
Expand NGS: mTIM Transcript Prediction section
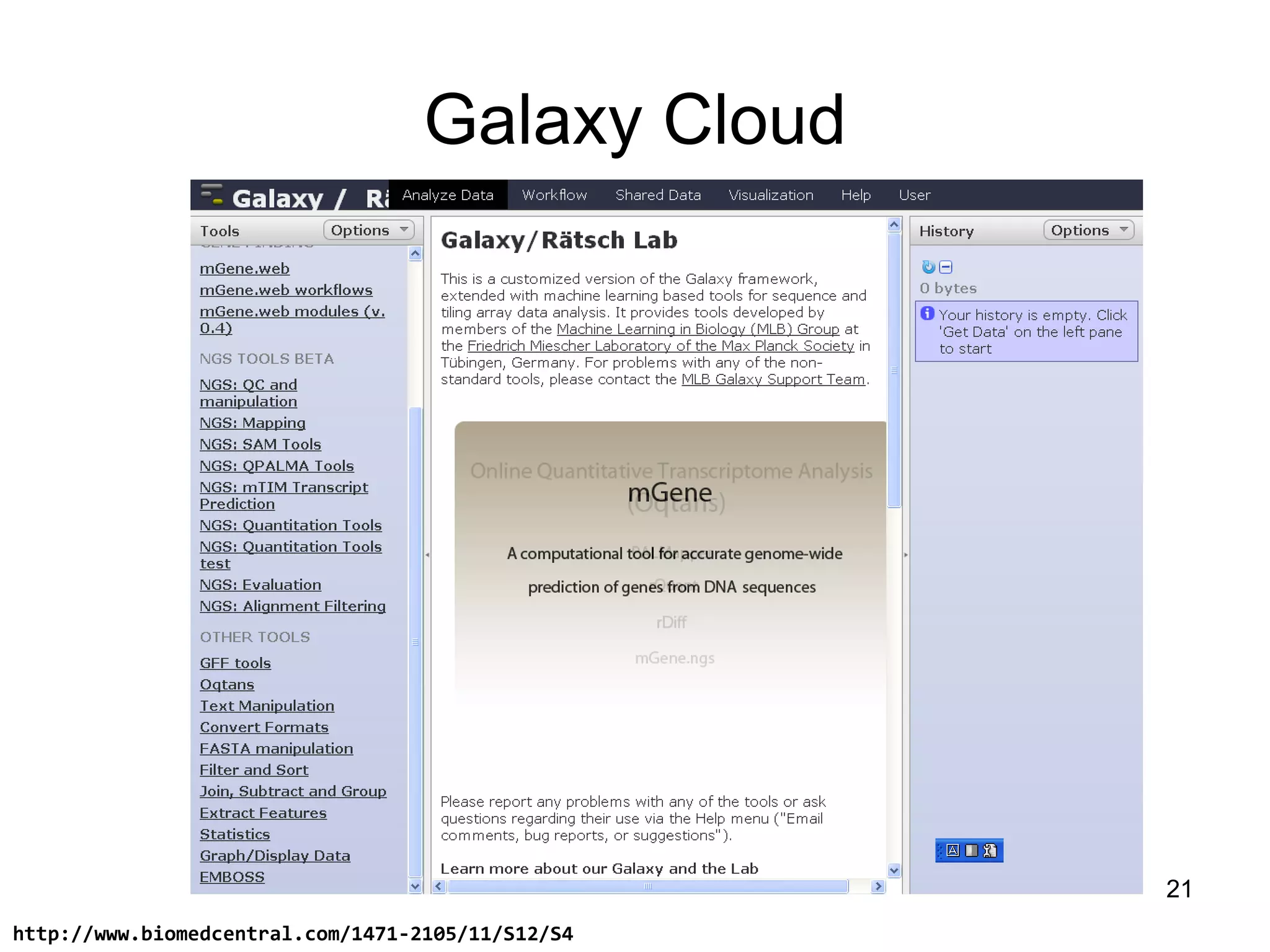click(283, 496)
